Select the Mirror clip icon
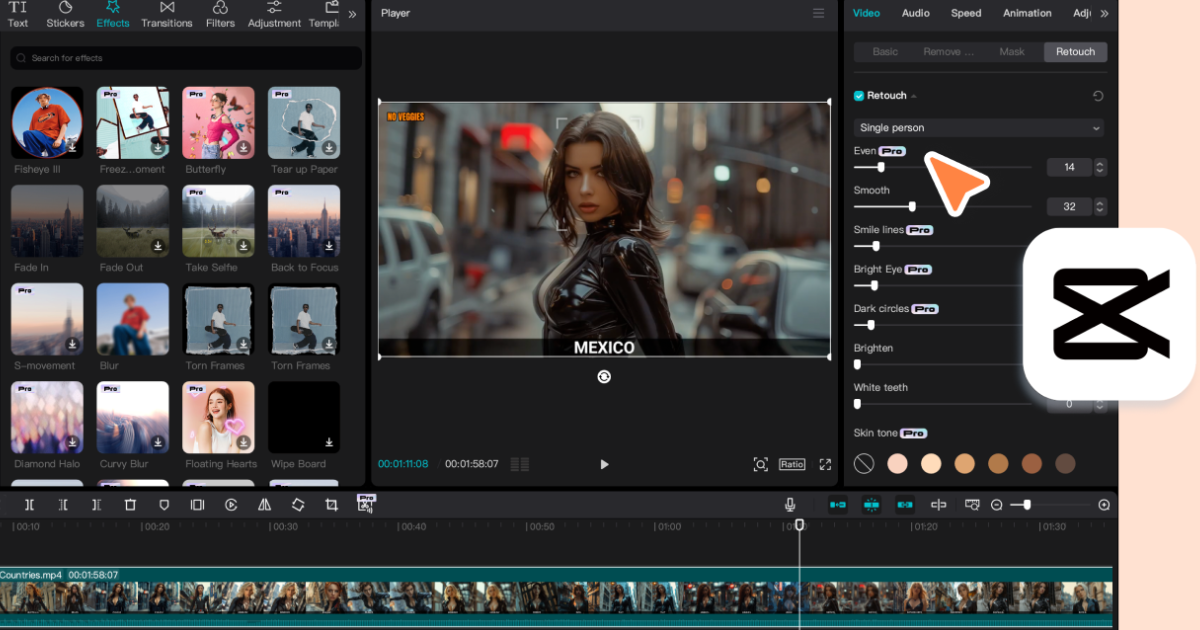Image resolution: width=1200 pixels, height=630 pixels. (x=264, y=505)
